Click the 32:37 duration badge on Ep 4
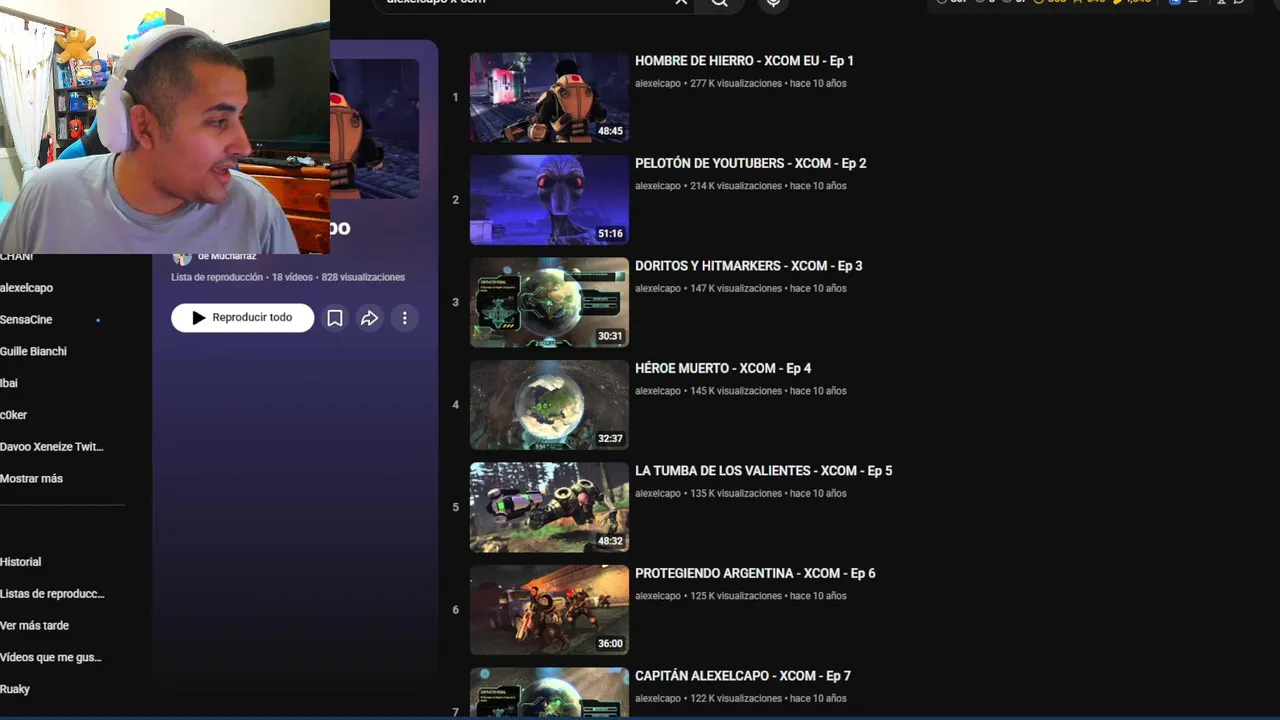Image resolution: width=1280 pixels, height=720 pixels. pyautogui.click(x=610, y=439)
